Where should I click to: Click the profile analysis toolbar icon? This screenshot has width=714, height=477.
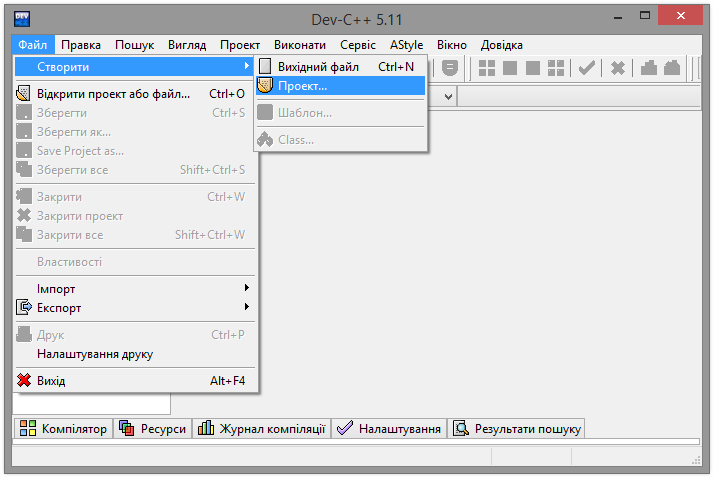(x=648, y=68)
